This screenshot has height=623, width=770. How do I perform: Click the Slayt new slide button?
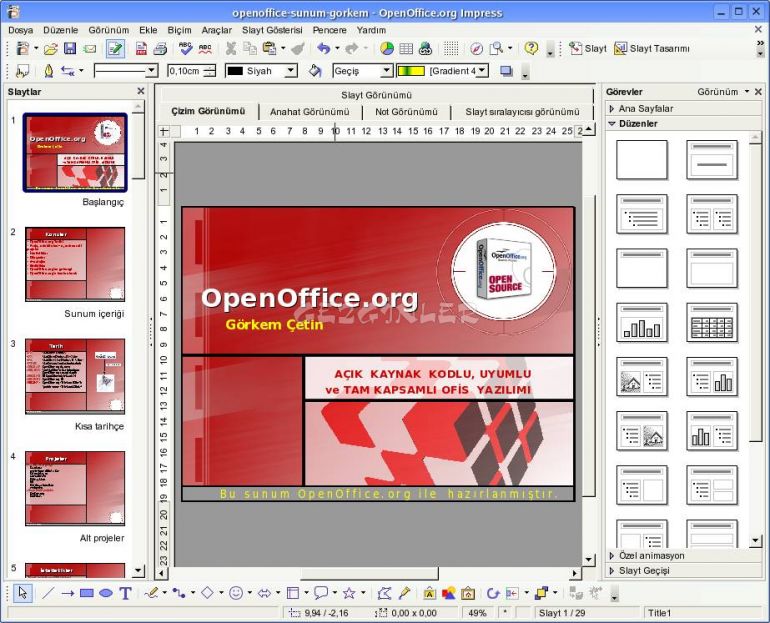pyautogui.click(x=588, y=49)
